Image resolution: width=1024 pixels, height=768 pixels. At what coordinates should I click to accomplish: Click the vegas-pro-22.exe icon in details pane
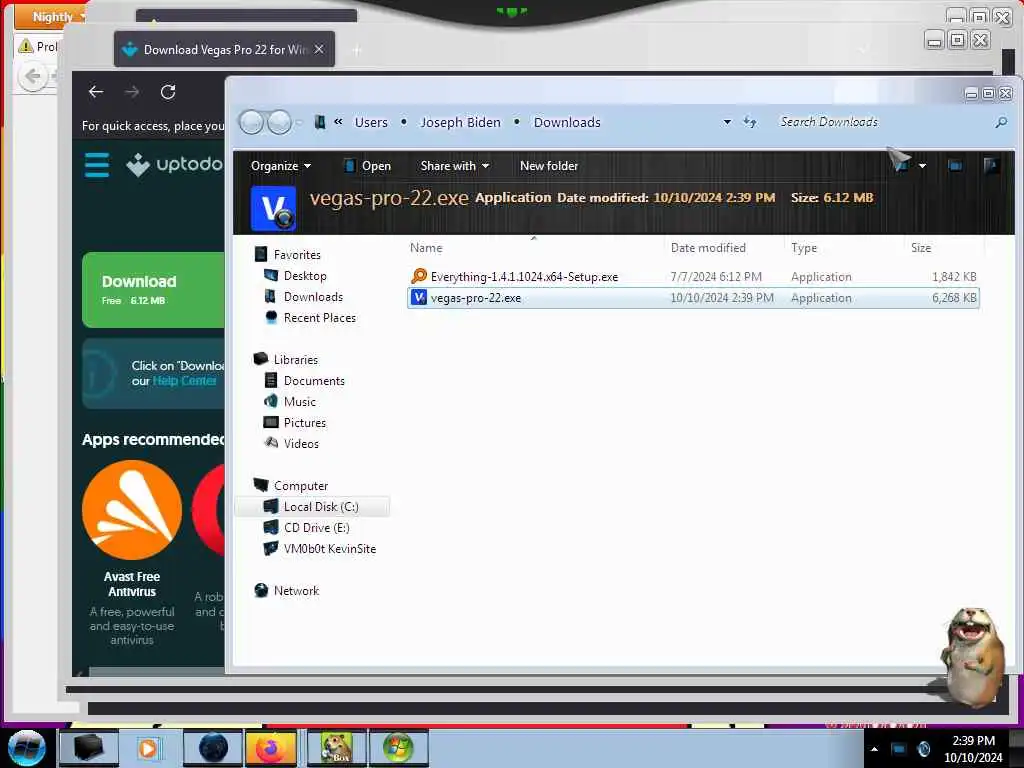pos(273,208)
